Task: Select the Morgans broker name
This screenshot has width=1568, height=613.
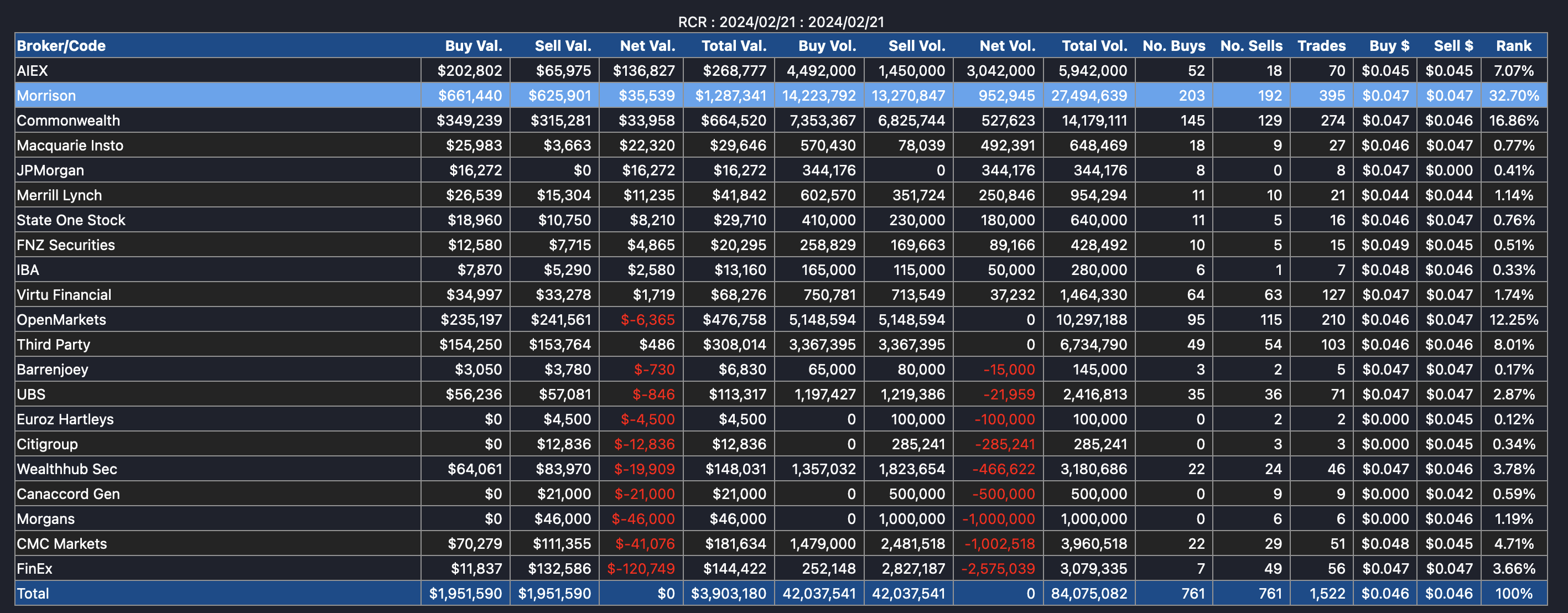Action: (x=46, y=520)
